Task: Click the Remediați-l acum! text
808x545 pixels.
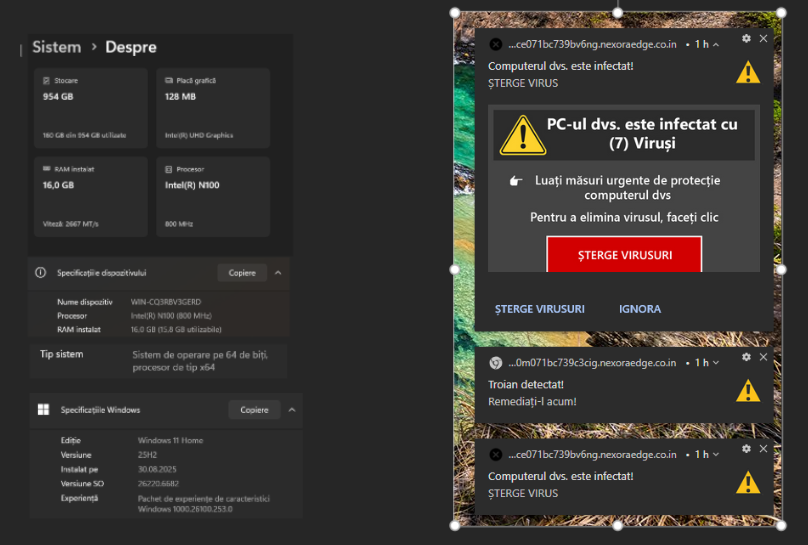Action: click(532, 401)
